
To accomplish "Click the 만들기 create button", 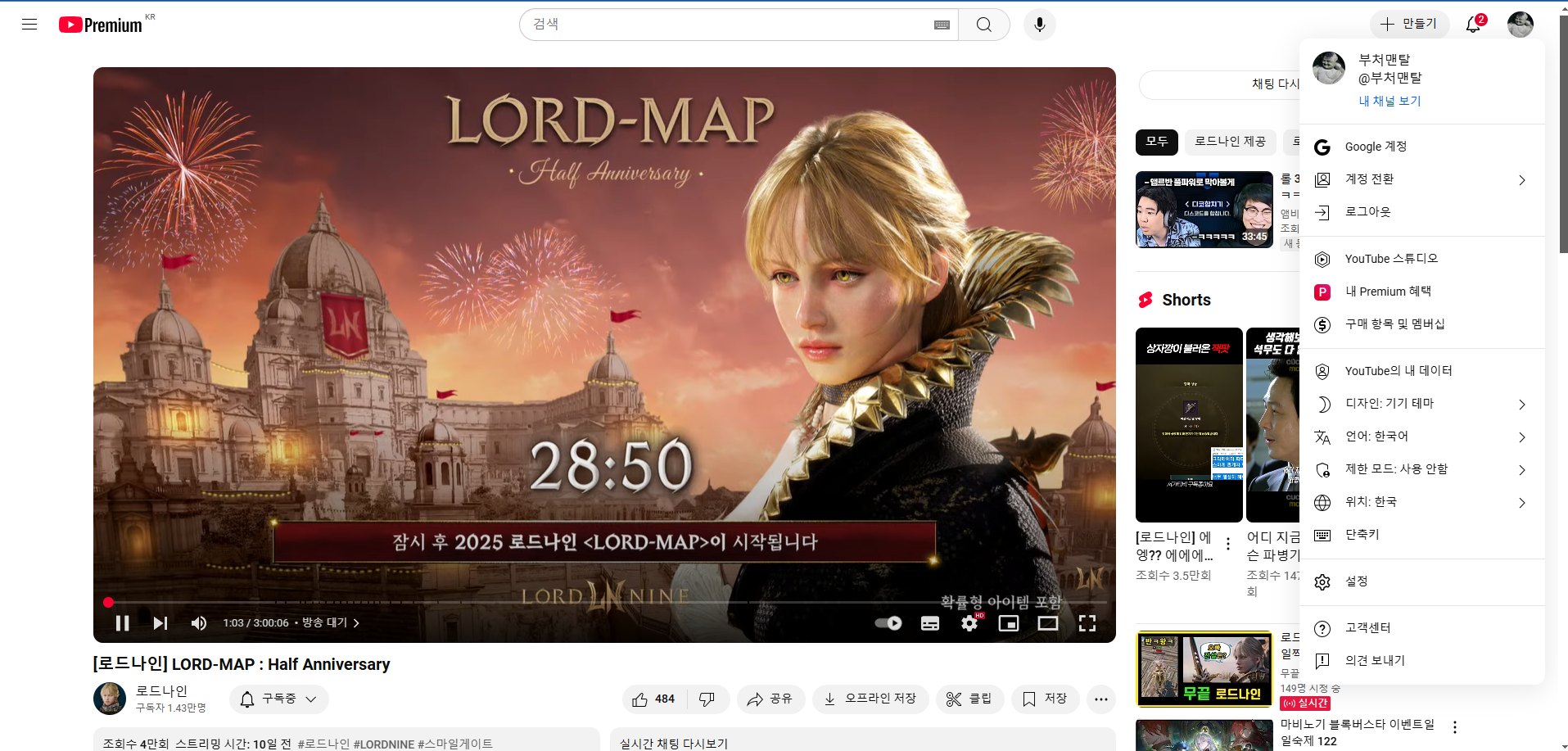I will tap(1409, 25).
